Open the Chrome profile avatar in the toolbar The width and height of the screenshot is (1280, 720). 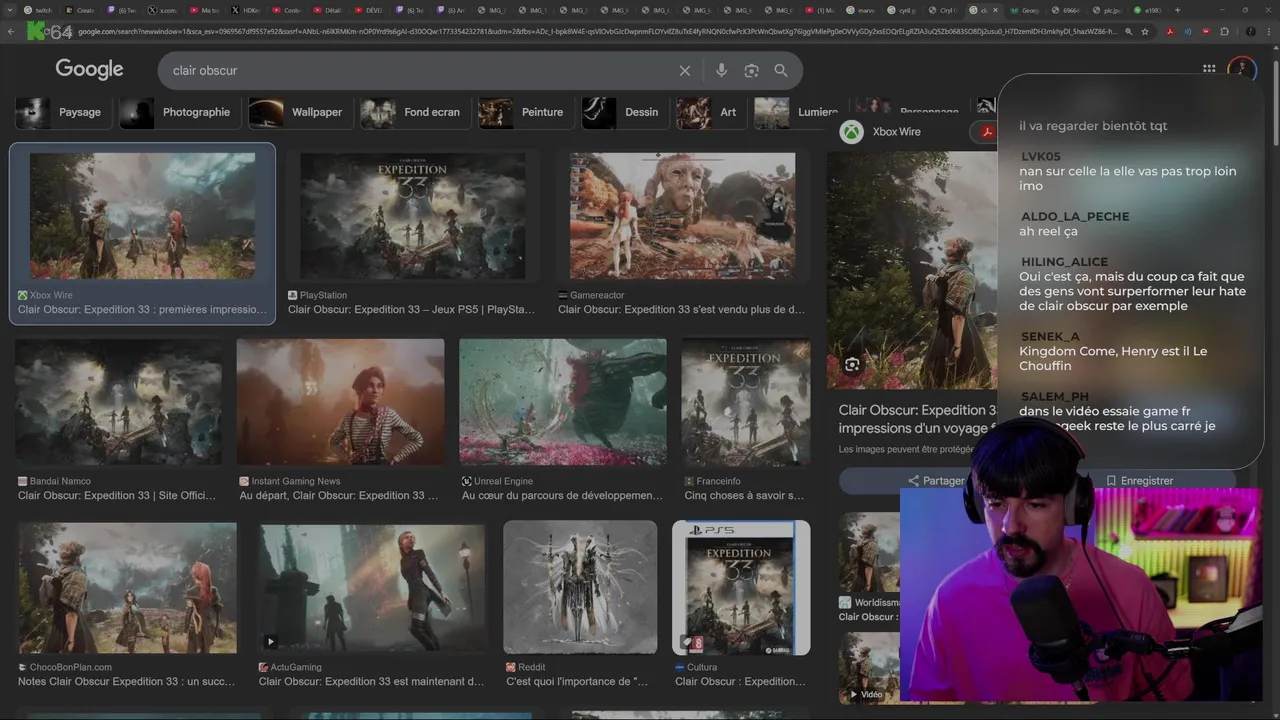1250,32
